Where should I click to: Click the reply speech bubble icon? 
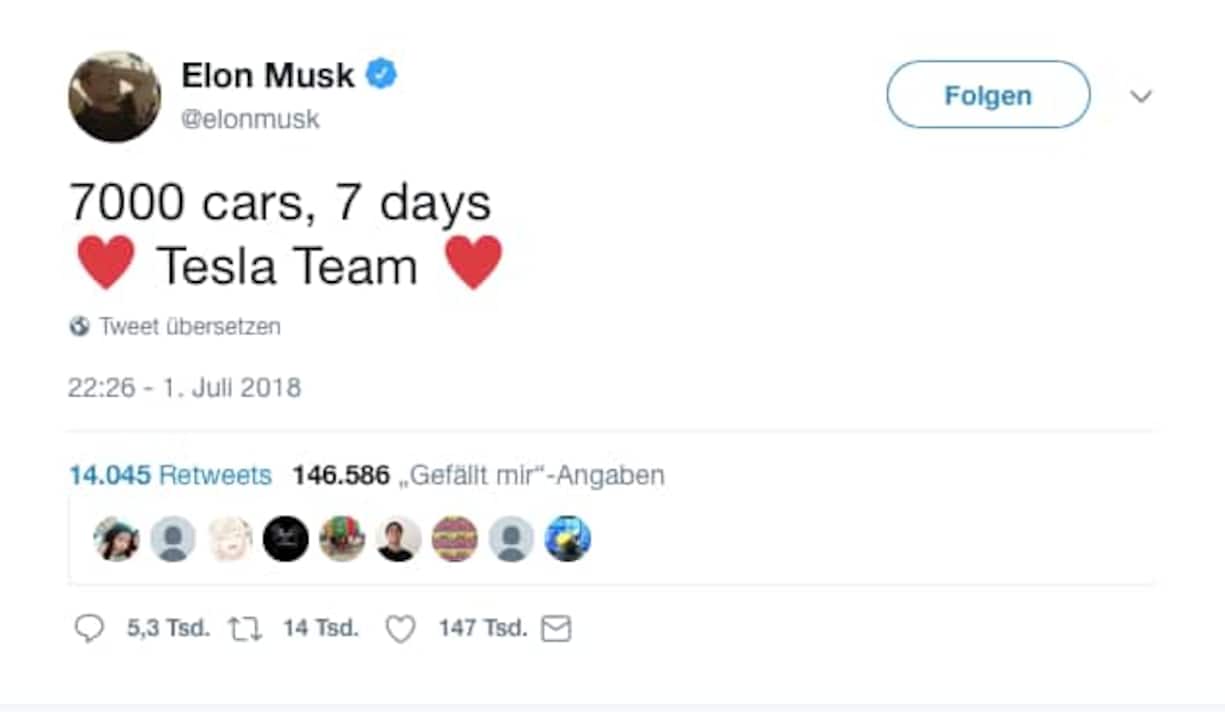tap(90, 628)
